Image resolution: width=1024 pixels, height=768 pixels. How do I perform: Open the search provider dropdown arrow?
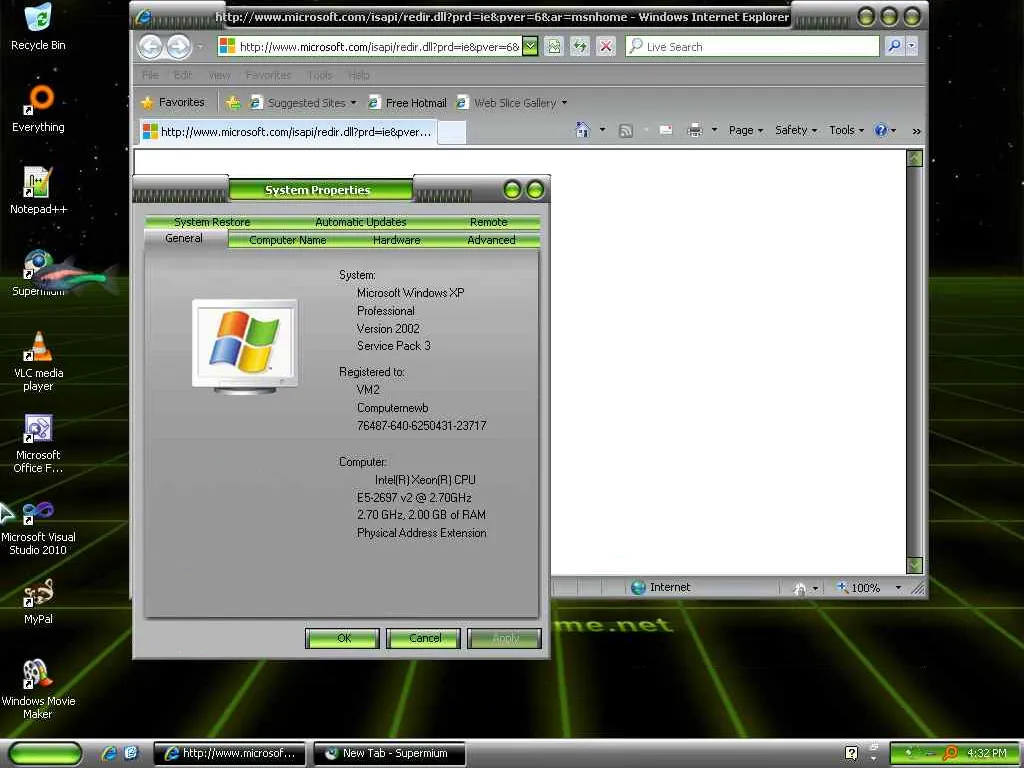pos(912,46)
